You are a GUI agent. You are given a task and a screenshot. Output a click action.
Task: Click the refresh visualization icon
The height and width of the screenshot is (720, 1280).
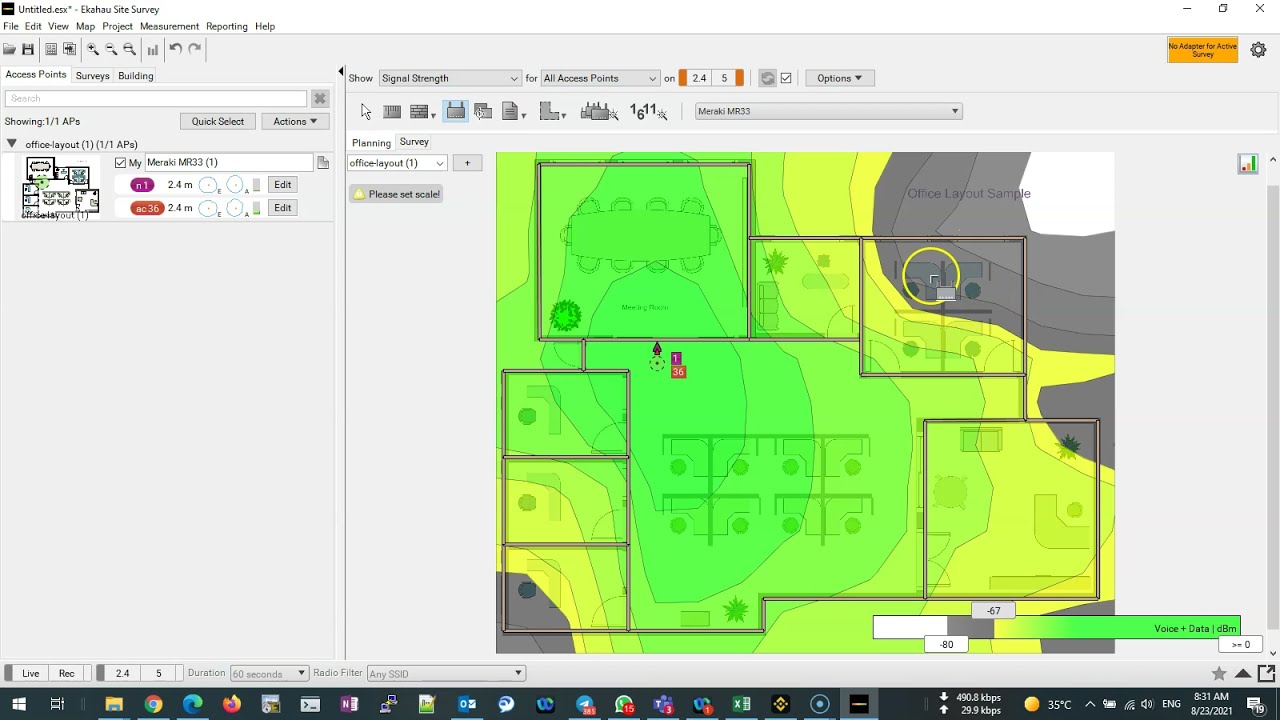click(768, 78)
